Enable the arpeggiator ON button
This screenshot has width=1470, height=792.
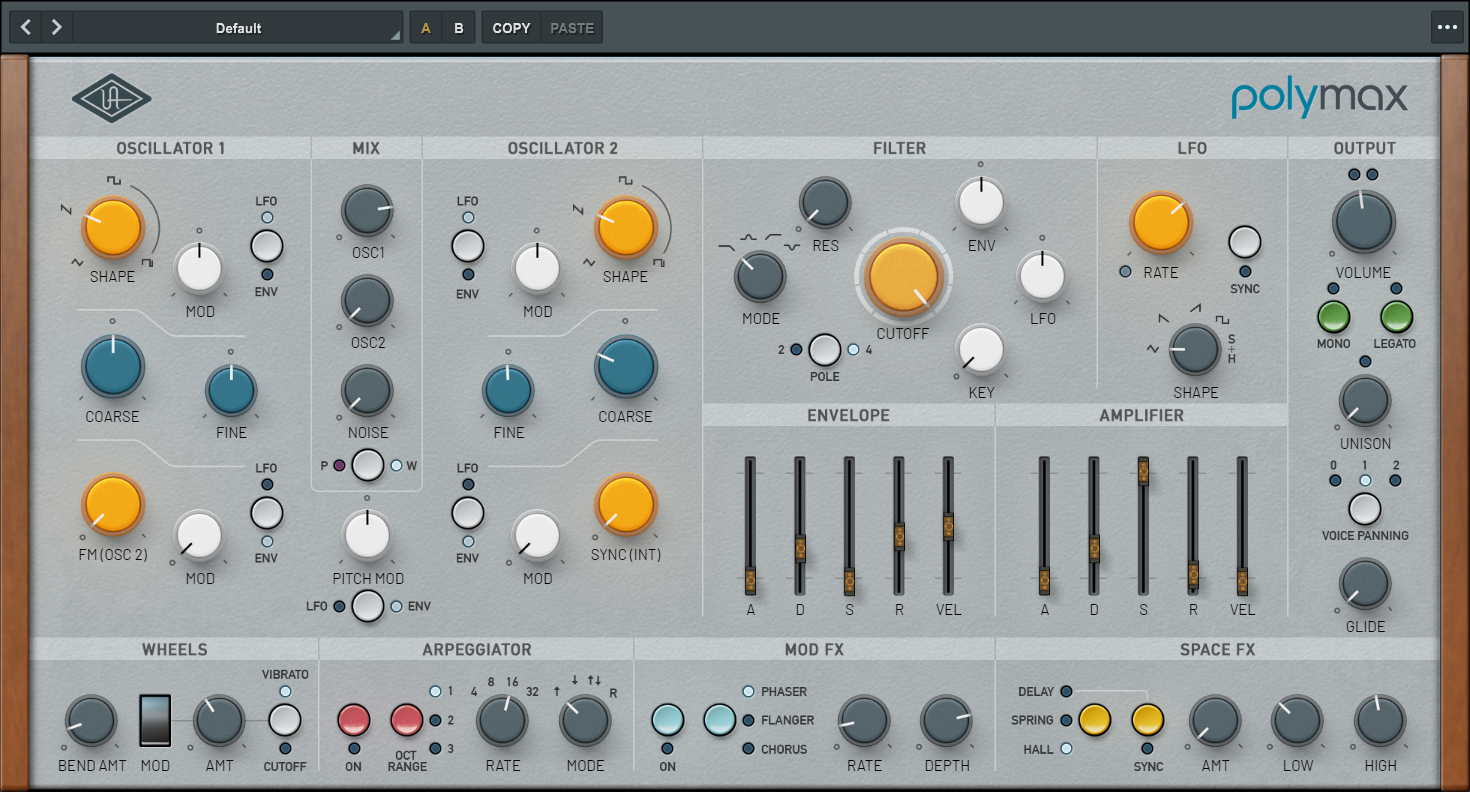point(354,720)
